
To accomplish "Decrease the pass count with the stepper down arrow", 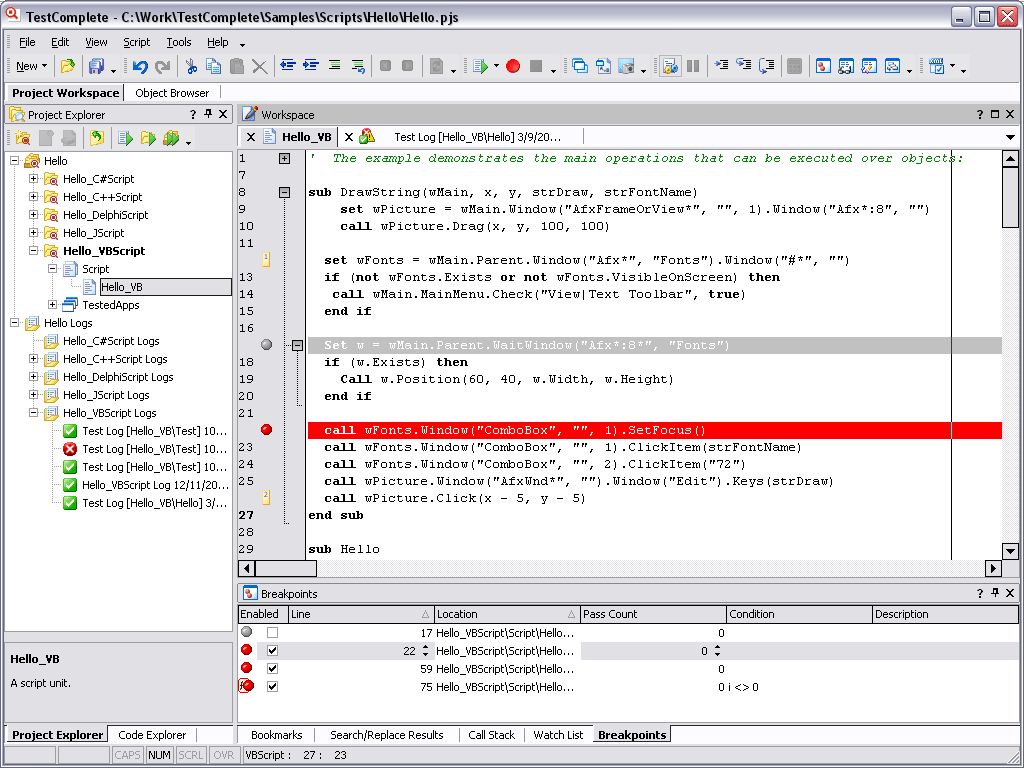I will pos(717,654).
